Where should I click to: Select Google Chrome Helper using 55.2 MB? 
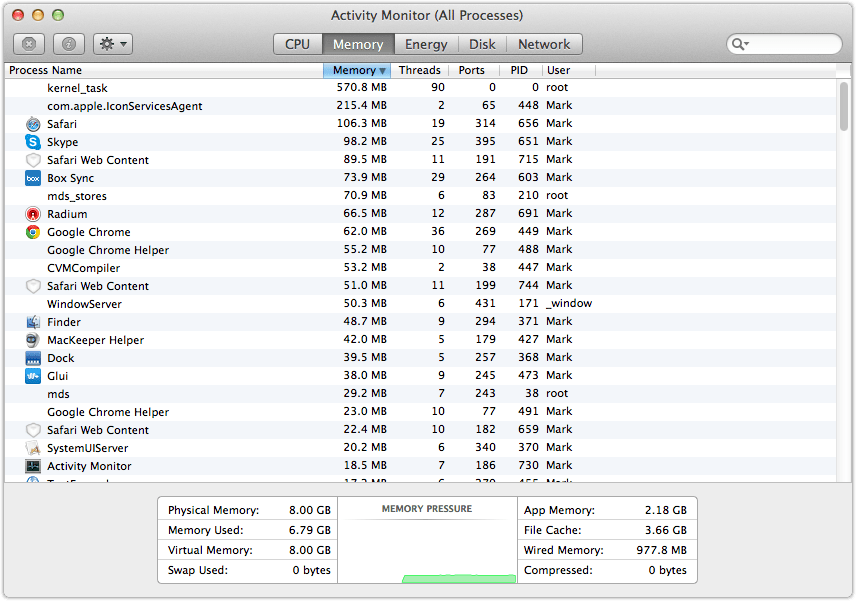click(420, 250)
